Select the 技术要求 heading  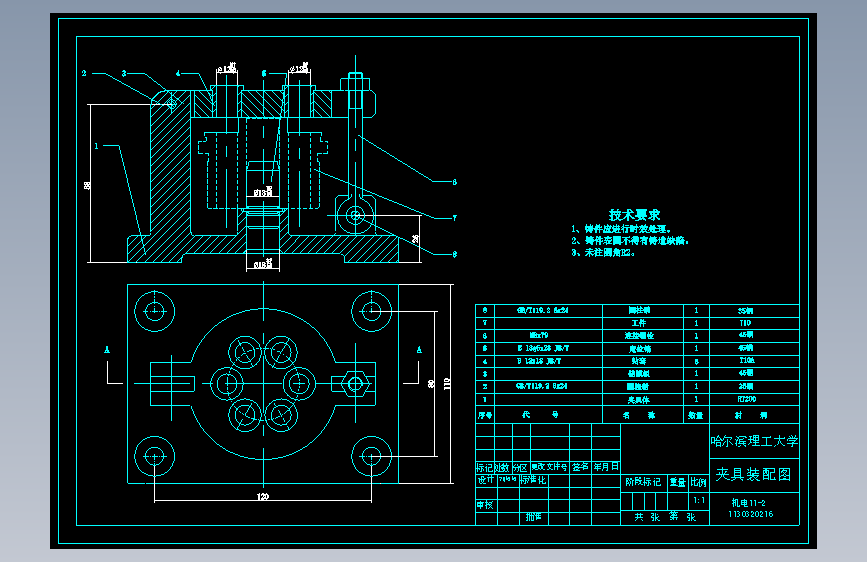pyautogui.click(x=634, y=215)
